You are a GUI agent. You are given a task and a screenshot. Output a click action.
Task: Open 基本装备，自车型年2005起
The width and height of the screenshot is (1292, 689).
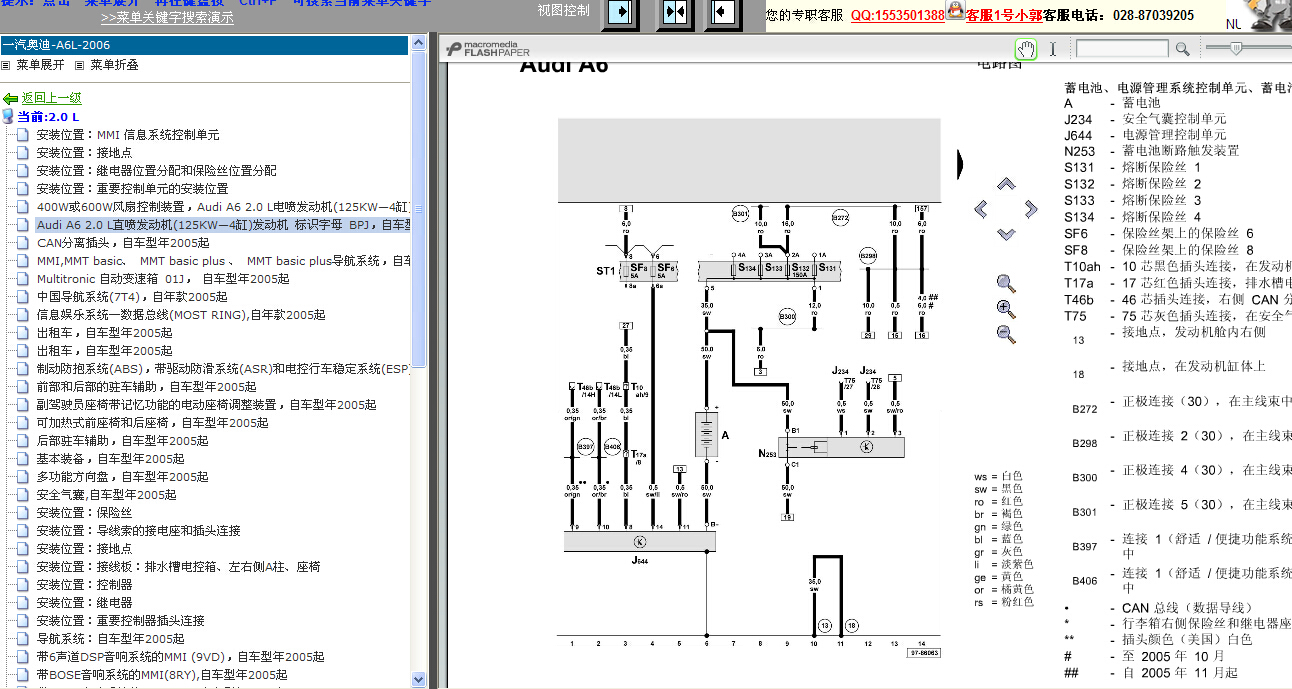click(110, 459)
